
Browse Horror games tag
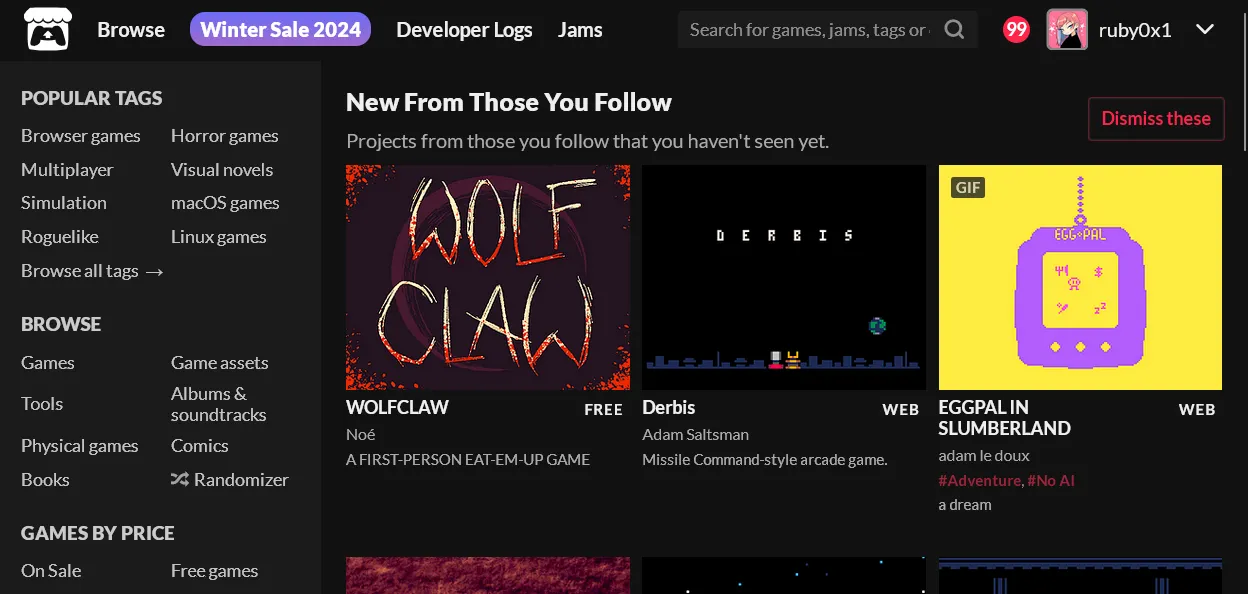tap(225, 136)
